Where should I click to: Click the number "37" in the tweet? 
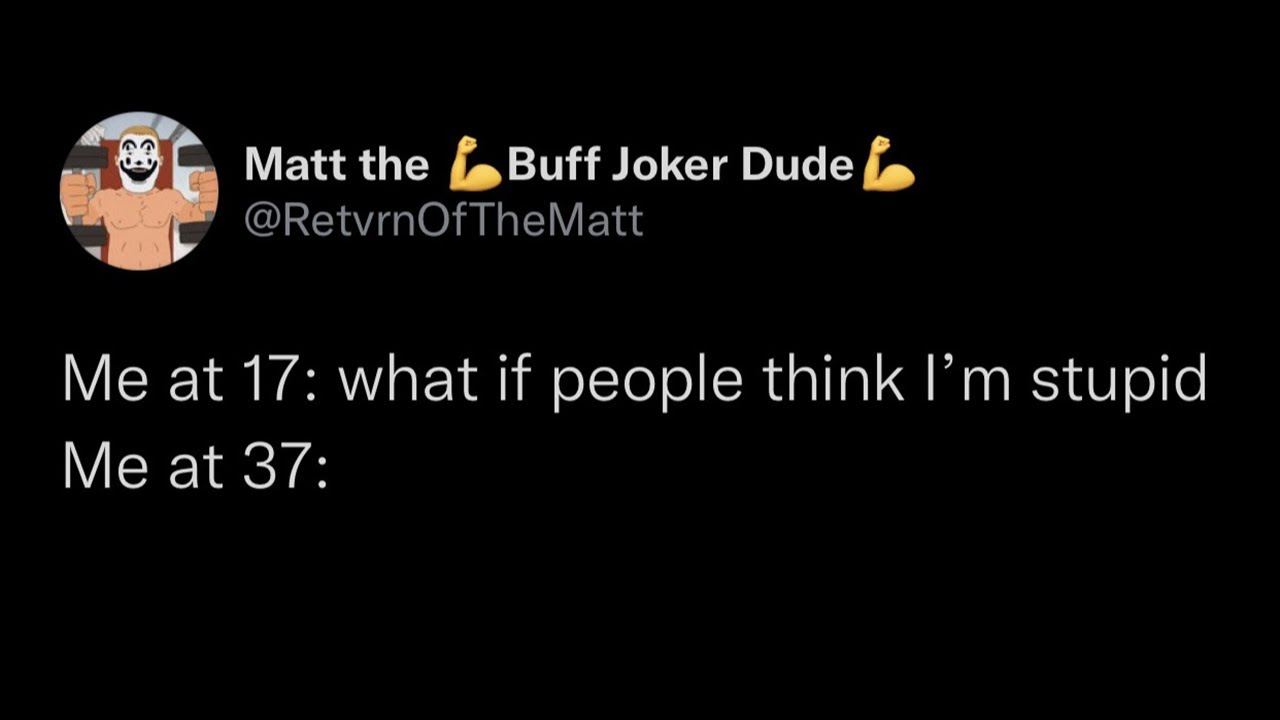[x=279, y=467]
